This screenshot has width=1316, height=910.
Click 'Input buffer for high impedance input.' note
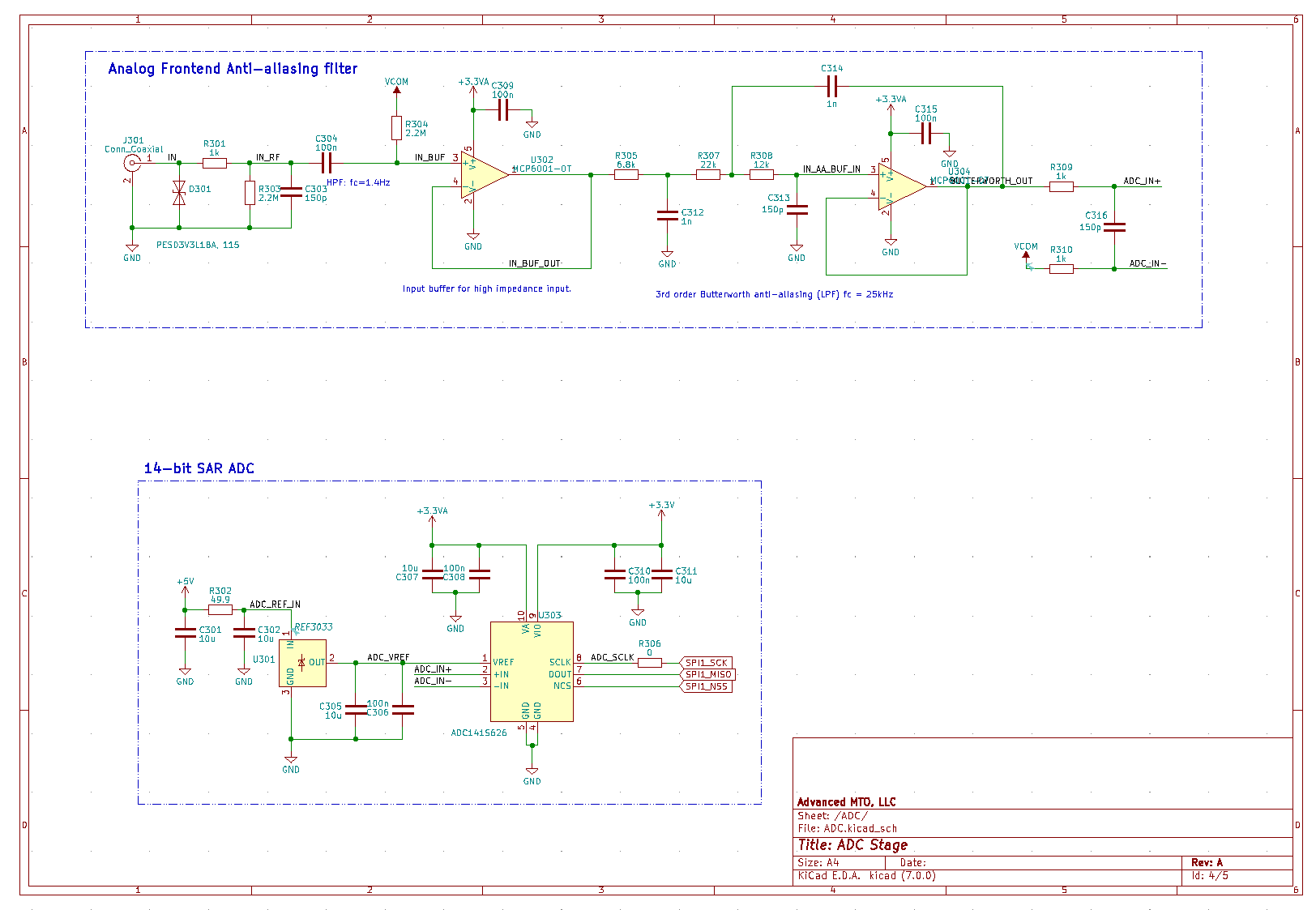click(x=486, y=288)
